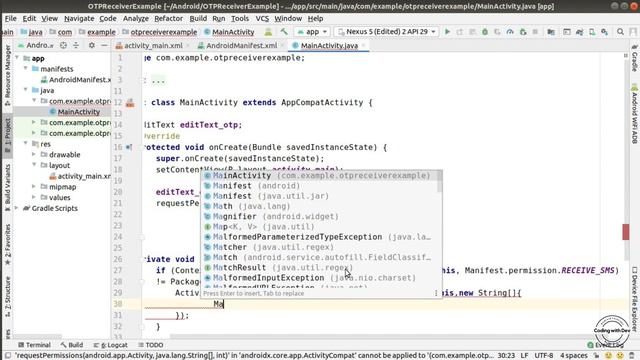The width and height of the screenshot is (640, 360).
Task: Open the Resource Manager side panel
Action: (x=7, y=74)
